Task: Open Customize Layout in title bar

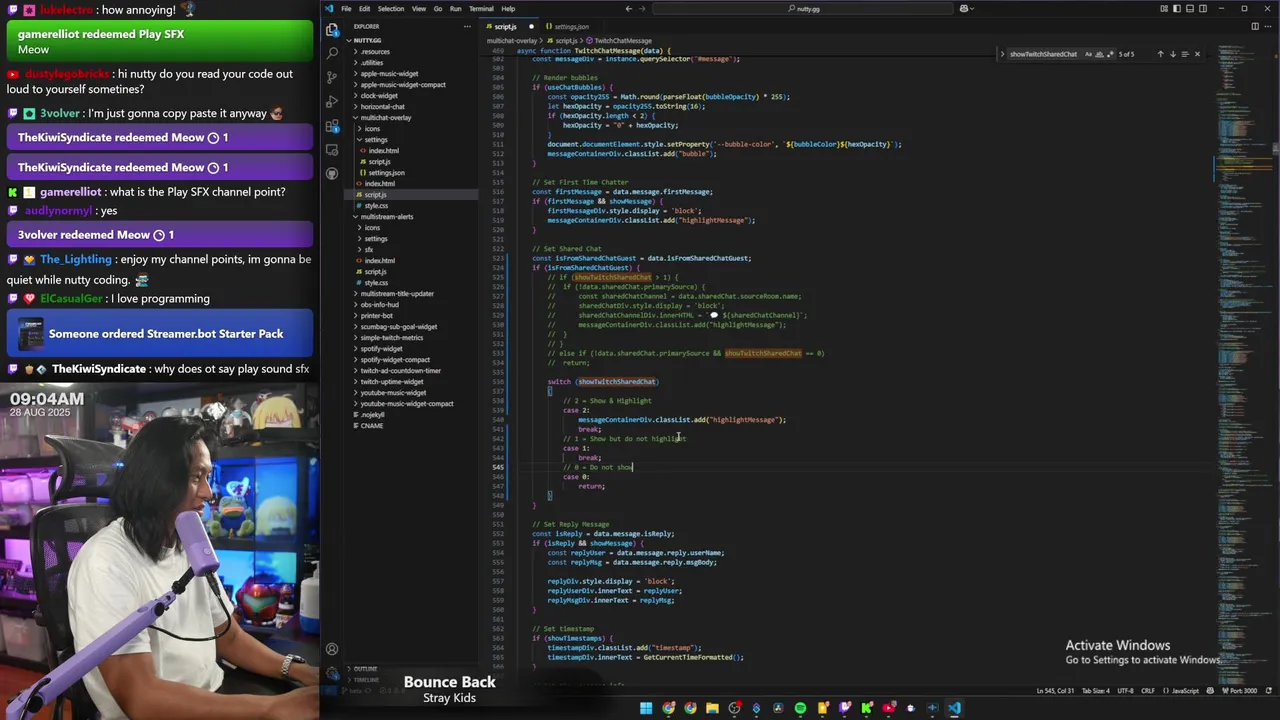Action: [1164, 8]
